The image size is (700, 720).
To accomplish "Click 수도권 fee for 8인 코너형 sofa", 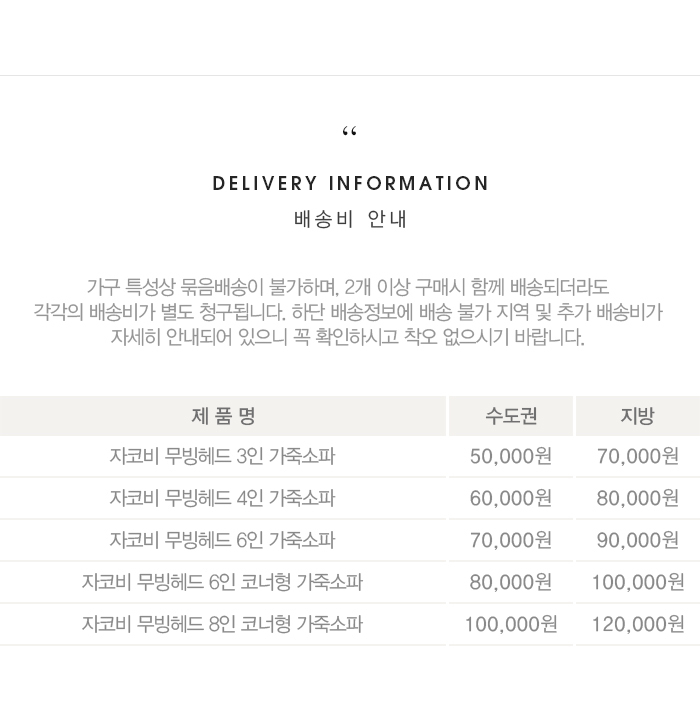I will coord(511,624).
